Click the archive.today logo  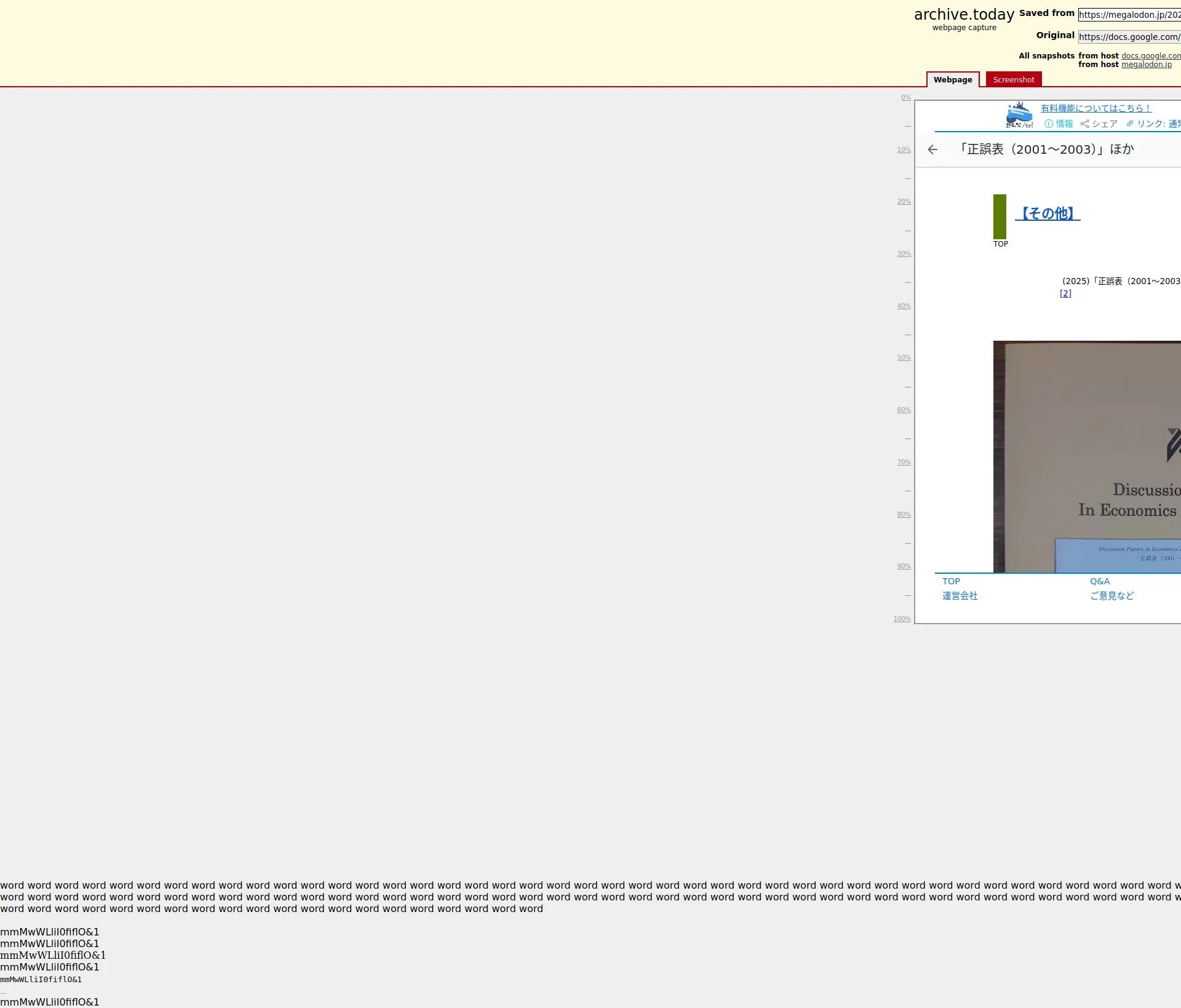tap(964, 15)
